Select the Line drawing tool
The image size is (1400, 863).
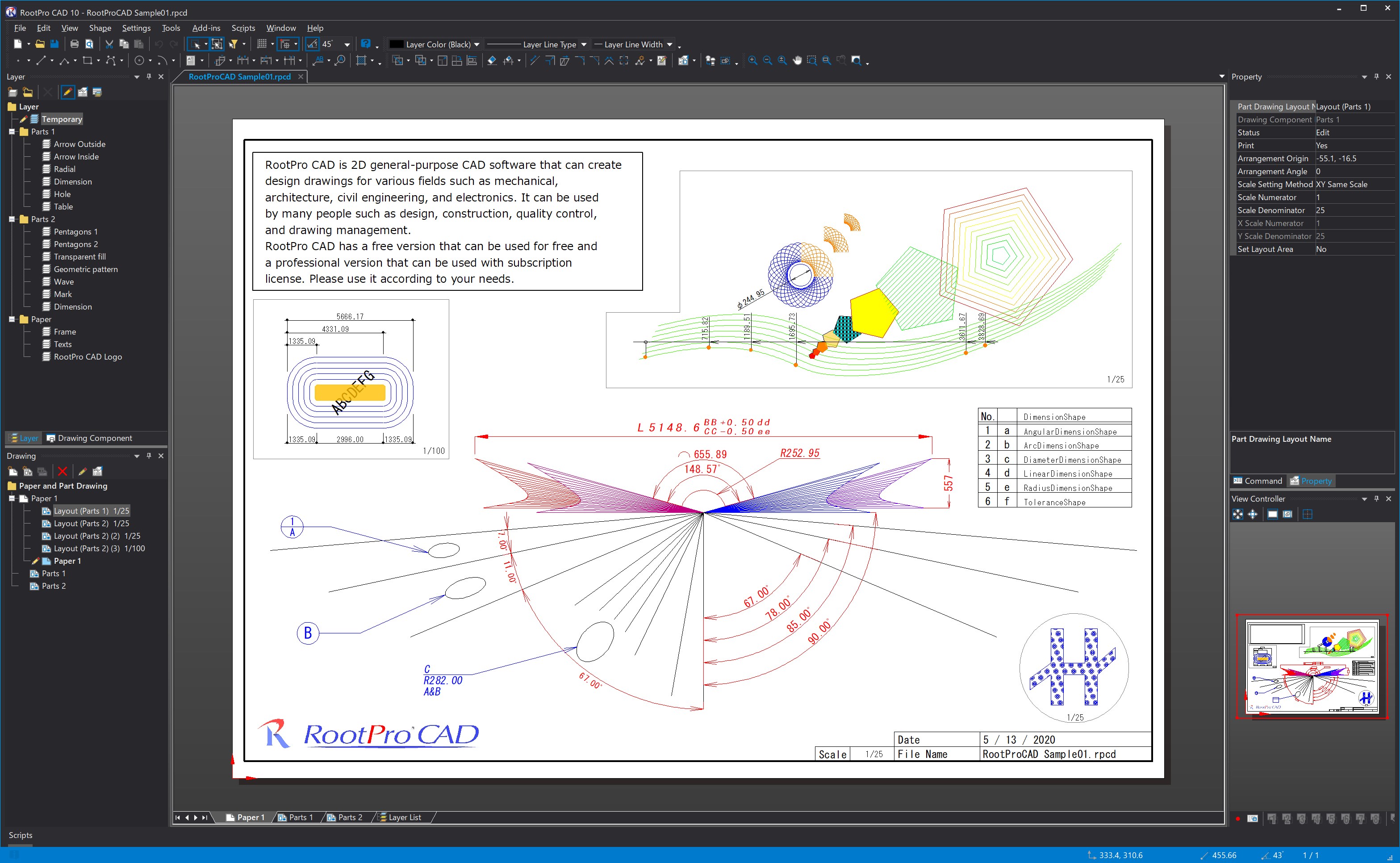click(41, 60)
